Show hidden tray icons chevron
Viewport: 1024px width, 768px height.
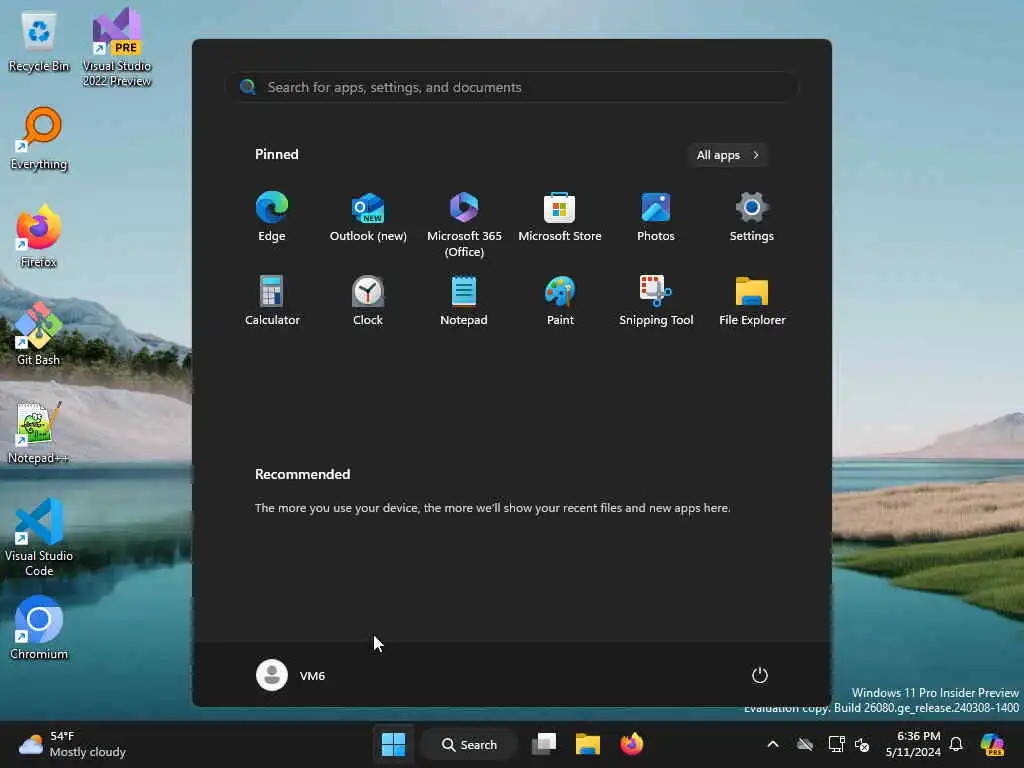click(773, 744)
